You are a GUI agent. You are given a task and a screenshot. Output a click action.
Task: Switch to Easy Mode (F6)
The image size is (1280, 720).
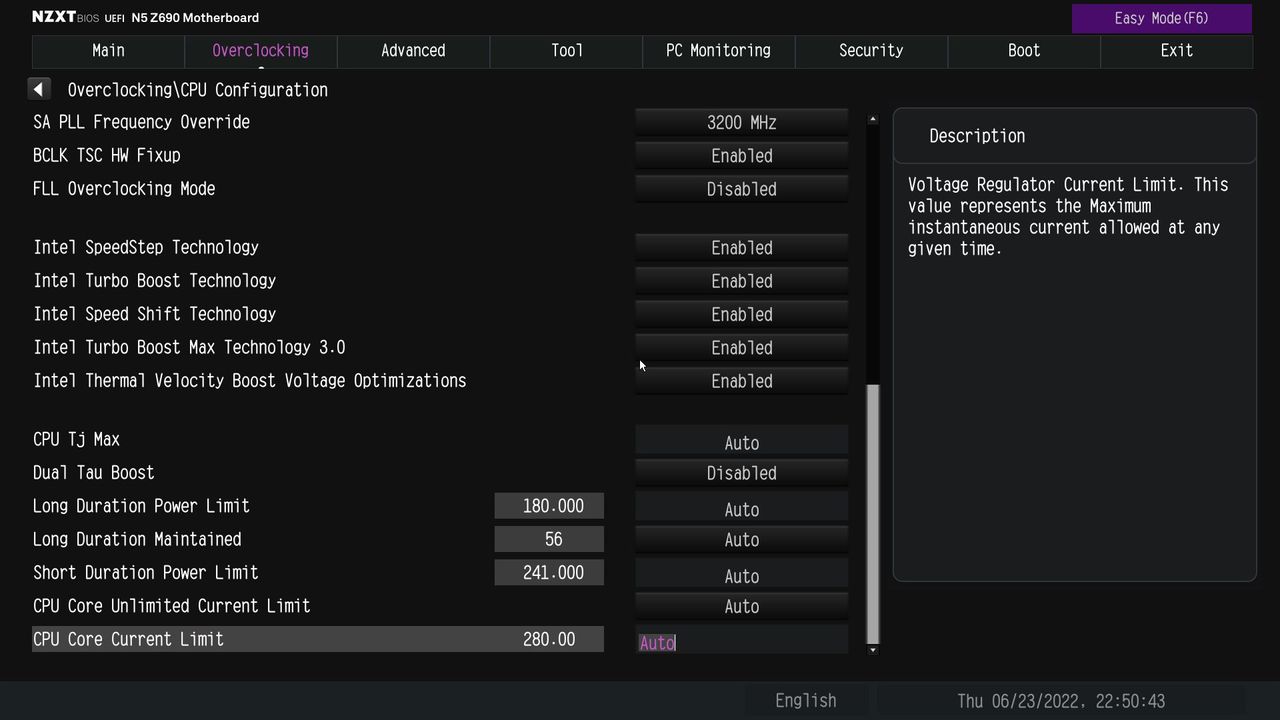(x=1162, y=18)
